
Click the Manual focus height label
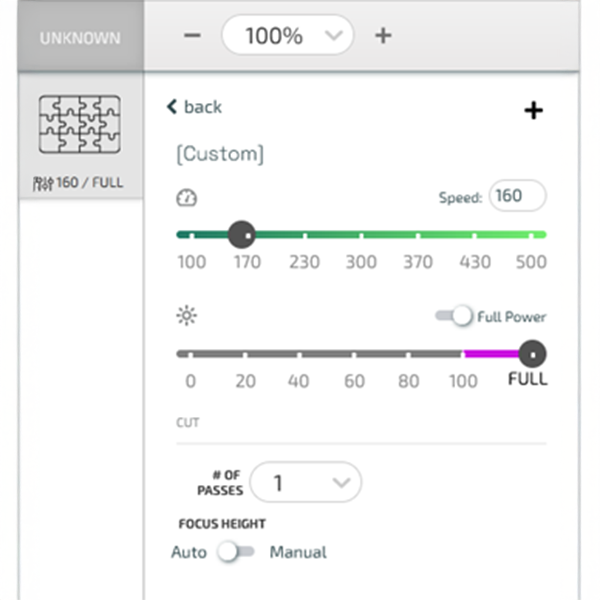(298, 552)
